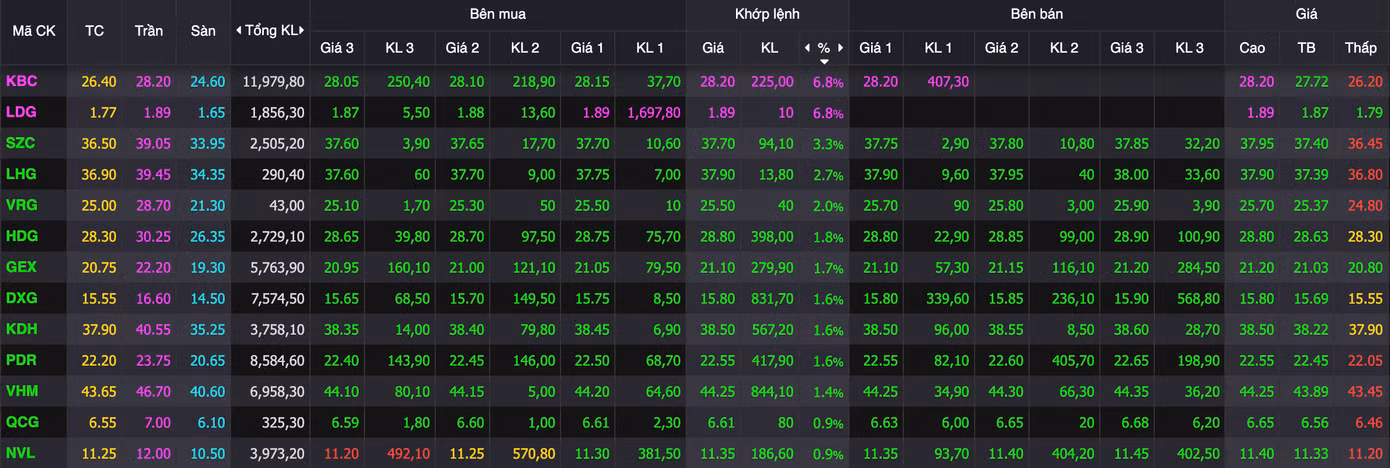Open the GEX stock symbol
The height and width of the screenshot is (468, 1390).
pos(21,267)
